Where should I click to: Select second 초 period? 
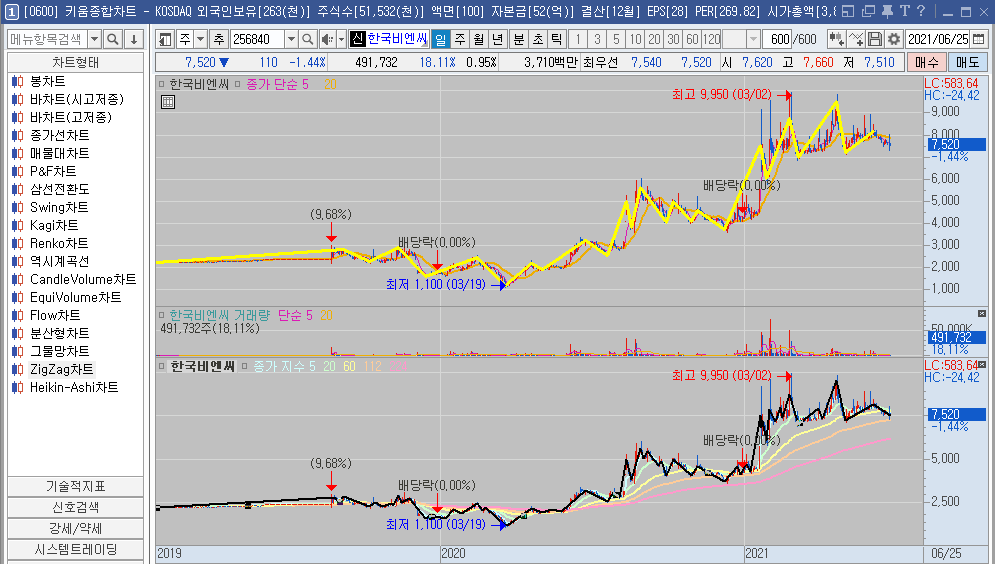(x=537, y=39)
